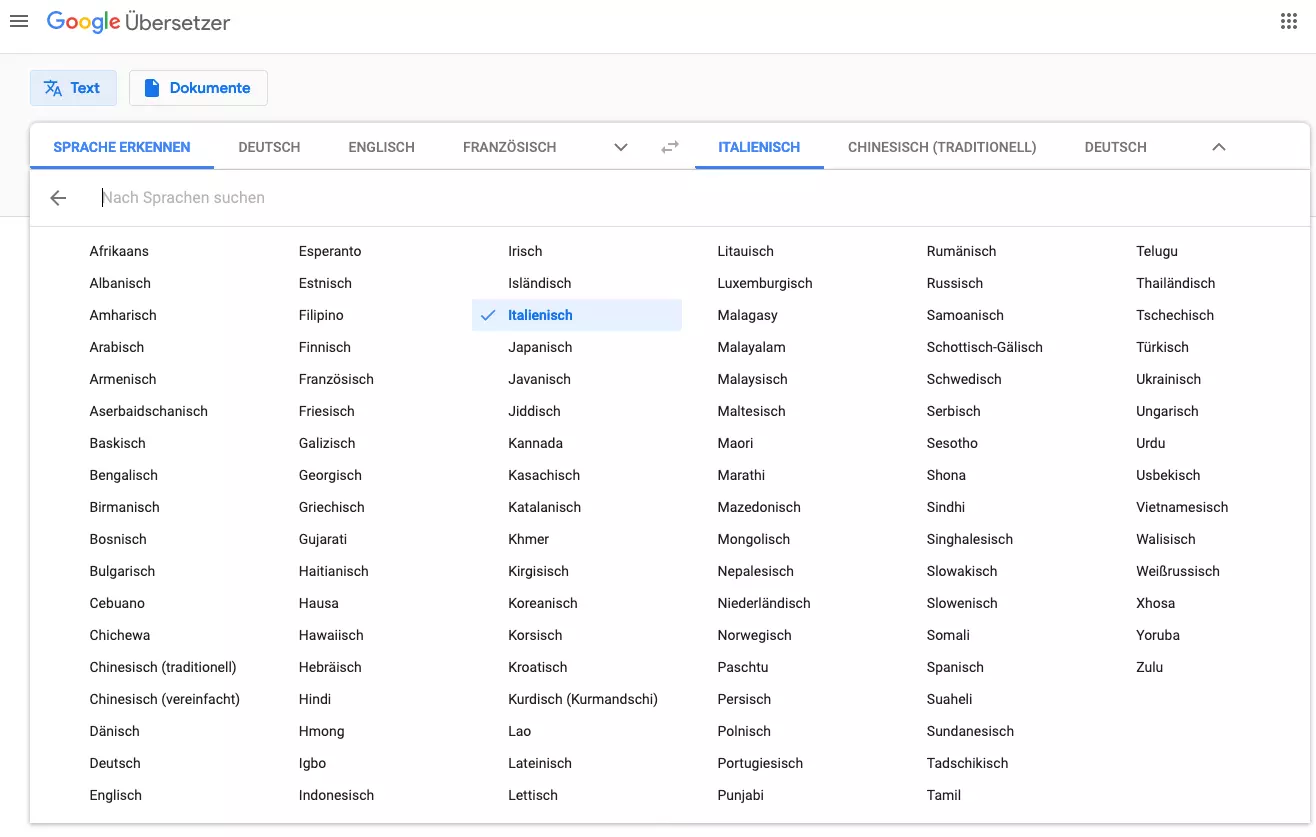Focus the Nach Sprachen suchen field
This screenshot has width=1316, height=837.
point(690,198)
